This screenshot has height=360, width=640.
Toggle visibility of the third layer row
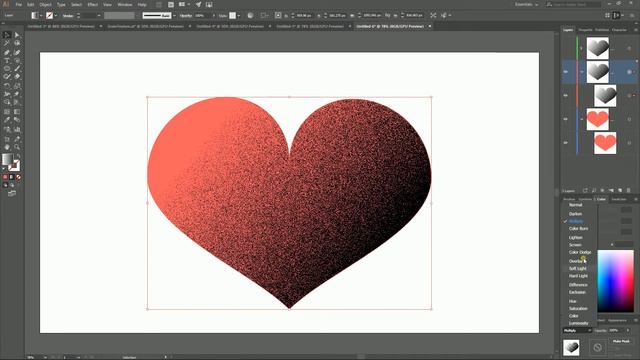click(x=566, y=96)
